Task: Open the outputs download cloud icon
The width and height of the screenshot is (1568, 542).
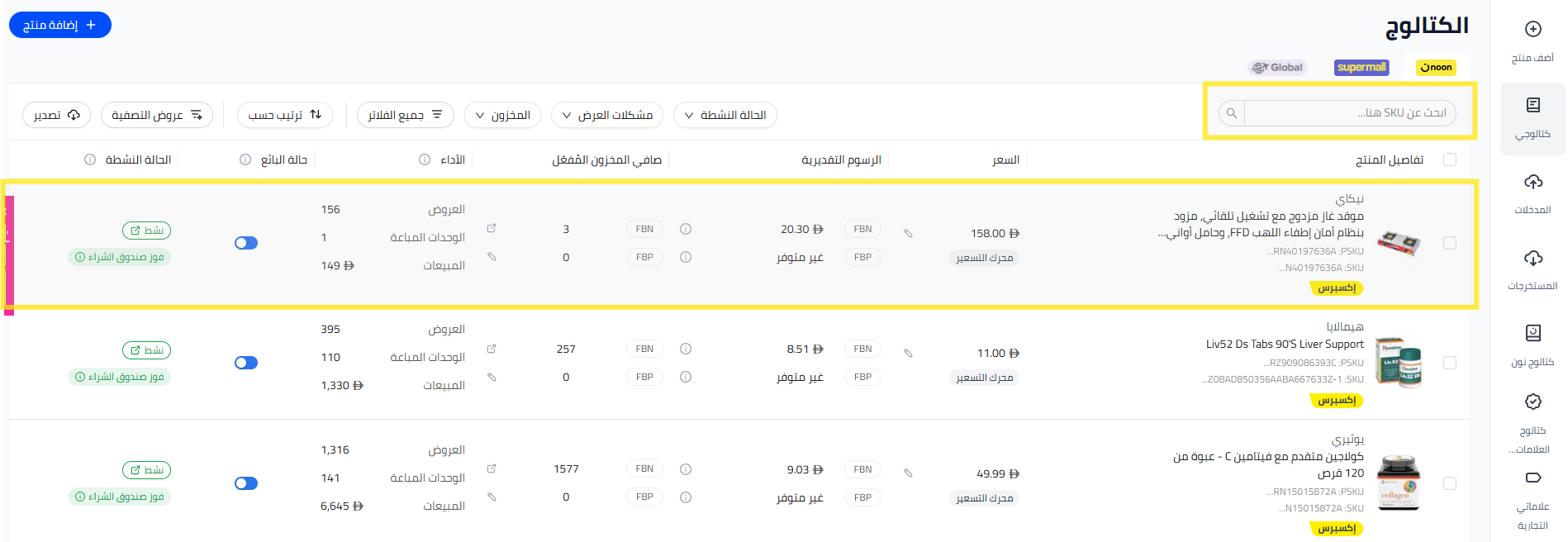Action: pos(1532,258)
